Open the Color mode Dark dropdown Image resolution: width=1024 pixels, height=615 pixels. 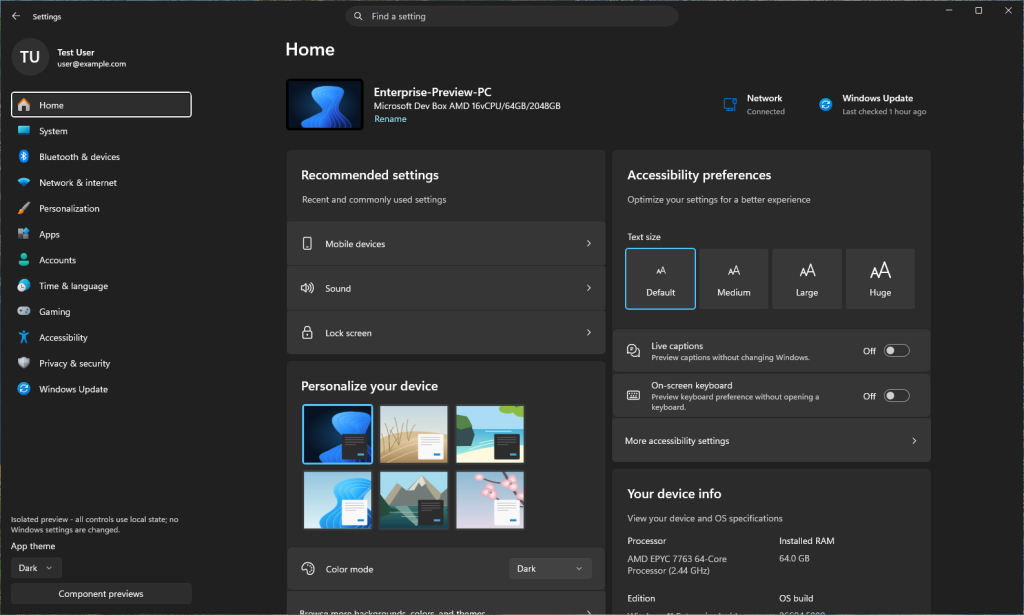coord(550,569)
